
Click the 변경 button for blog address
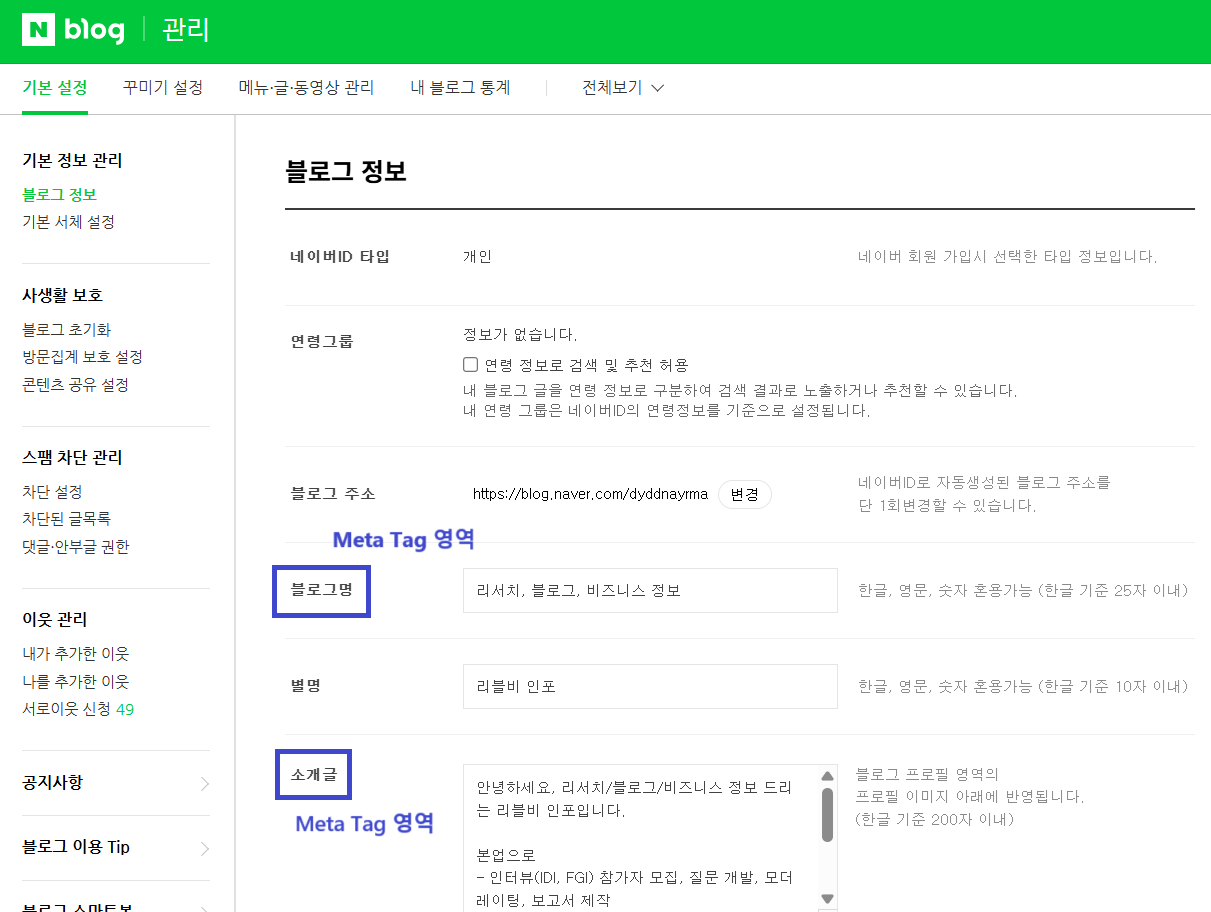point(745,494)
